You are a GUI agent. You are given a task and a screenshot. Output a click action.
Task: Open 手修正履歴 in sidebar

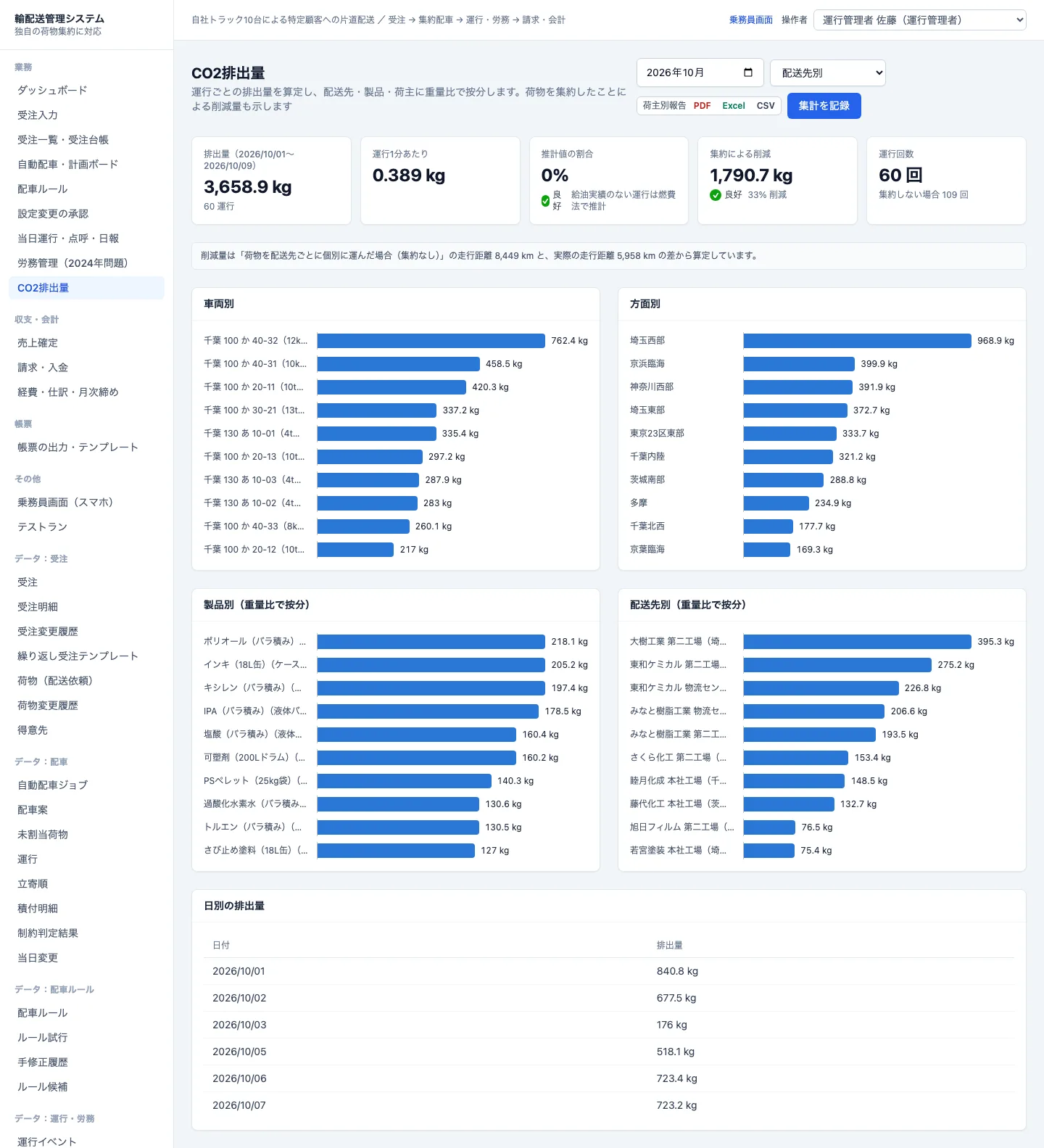pos(86,1062)
